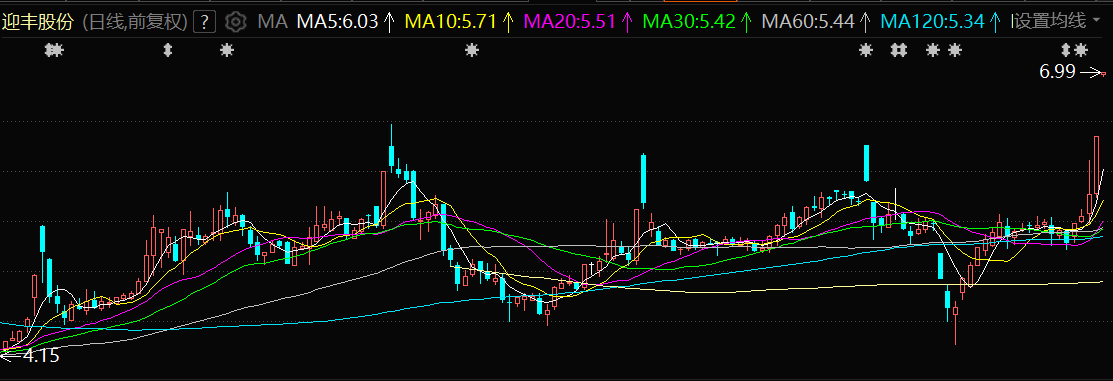Select the asterisk marker below the gear icon
The image size is (1113, 381).
click(x=226, y=50)
